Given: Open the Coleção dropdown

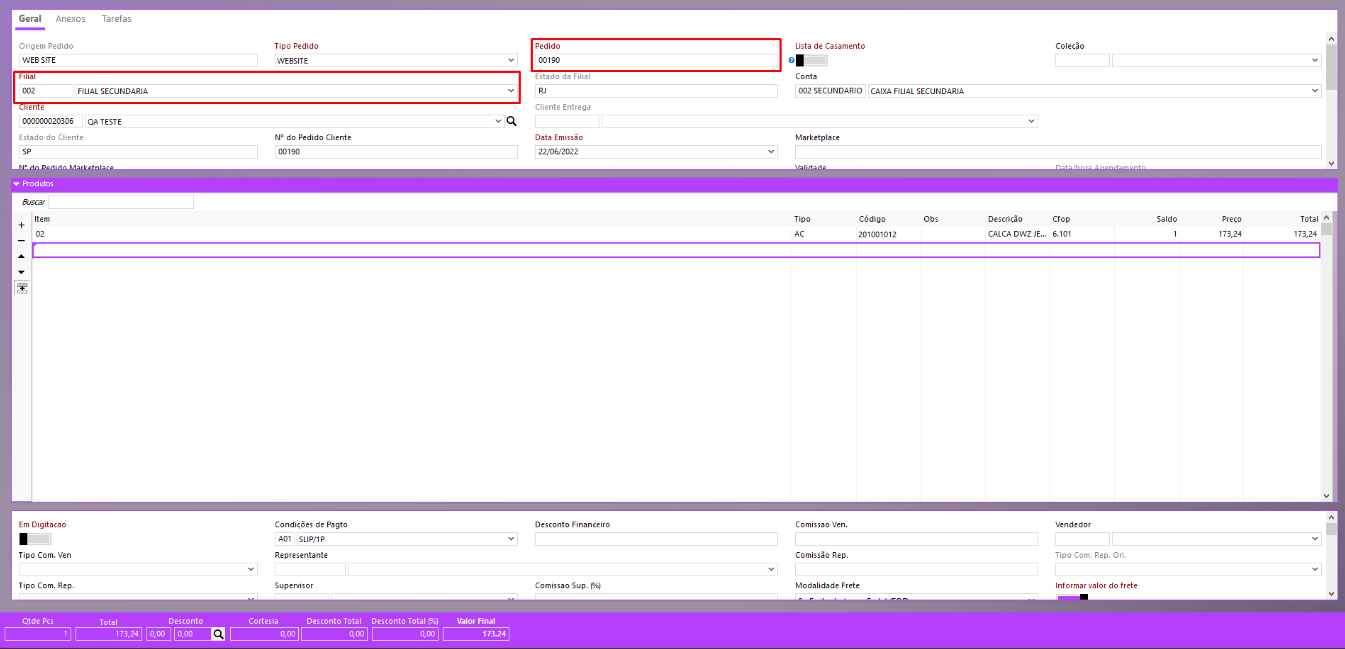Looking at the screenshot, I should tap(1315, 61).
